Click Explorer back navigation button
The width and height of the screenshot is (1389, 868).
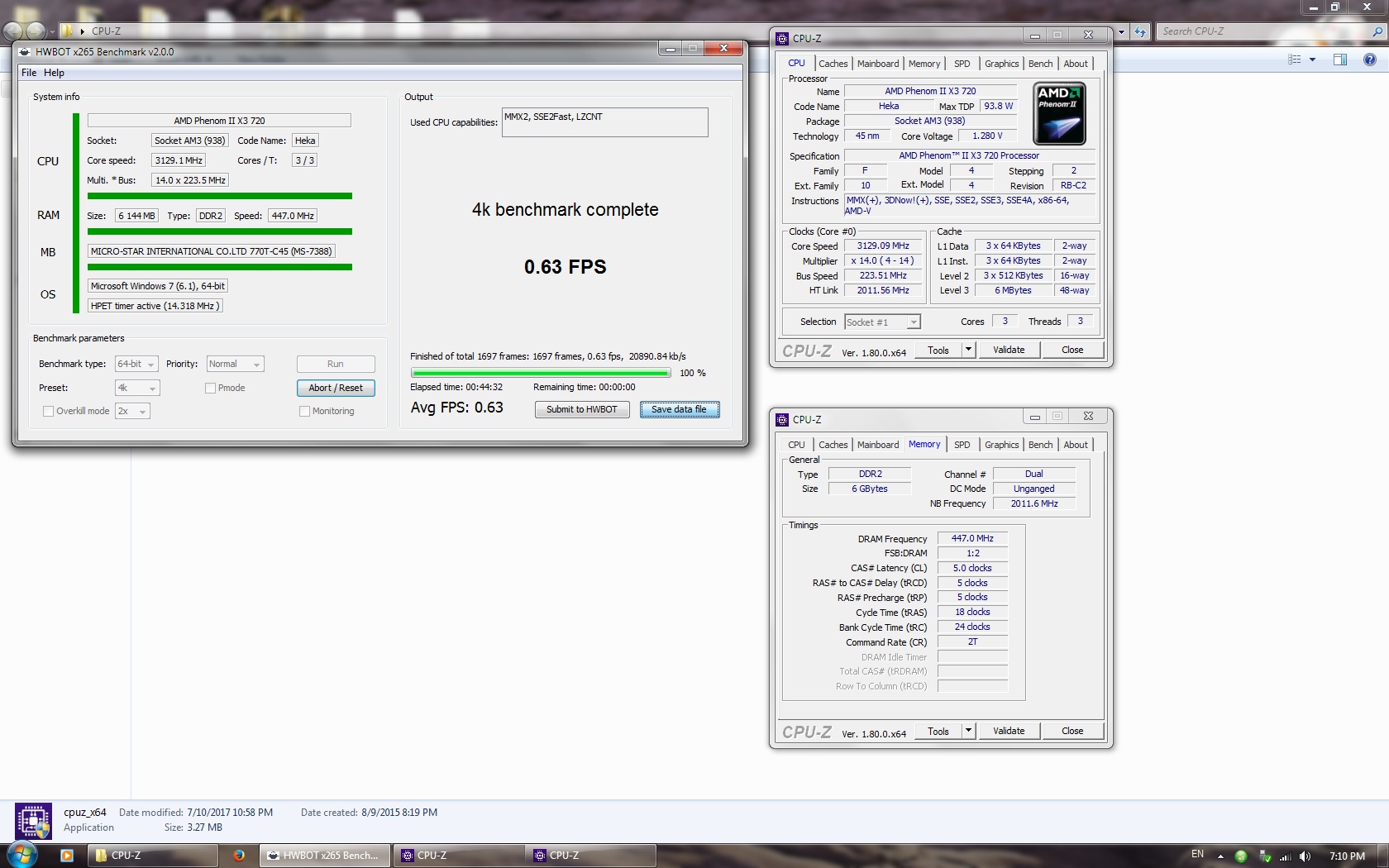(x=12, y=31)
